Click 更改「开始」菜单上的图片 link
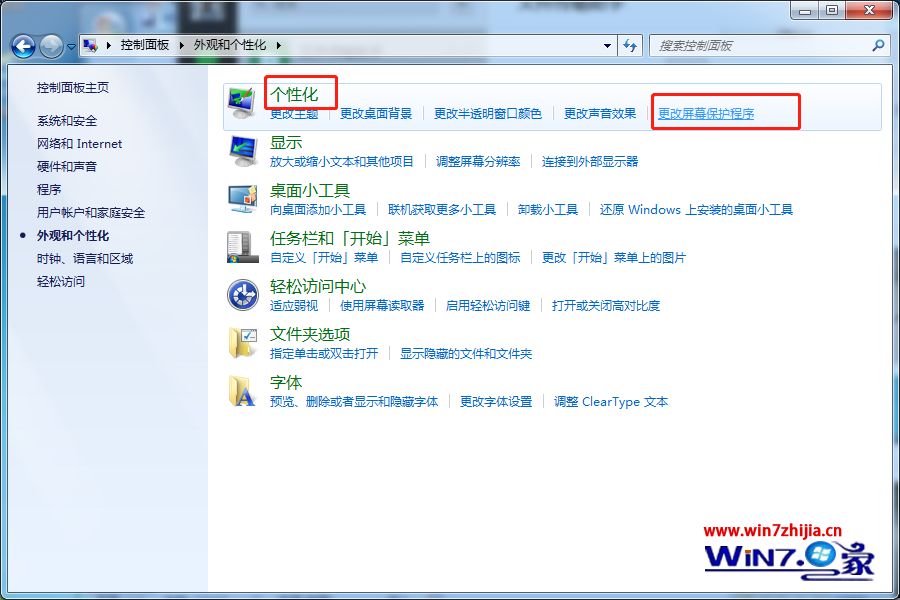This screenshot has width=900, height=600. tap(614, 257)
